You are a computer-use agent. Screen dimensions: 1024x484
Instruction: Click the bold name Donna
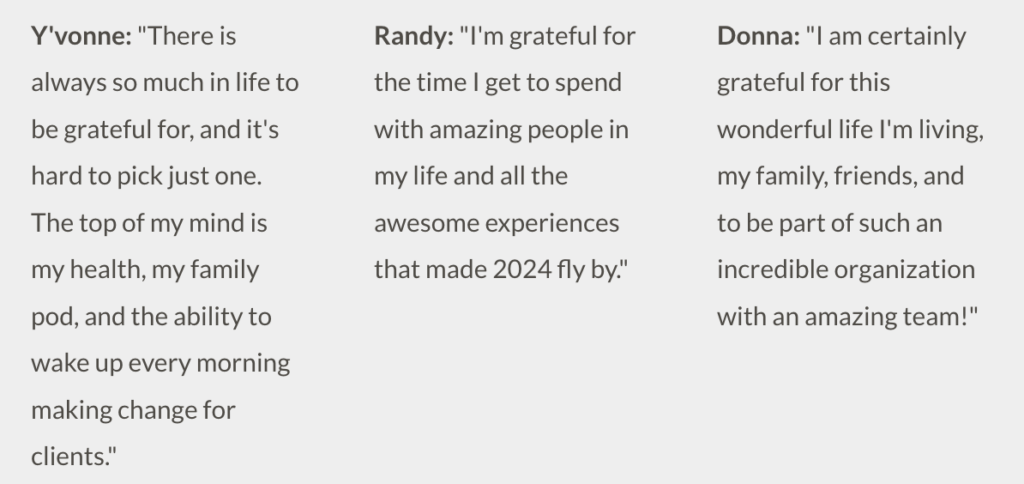click(758, 36)
